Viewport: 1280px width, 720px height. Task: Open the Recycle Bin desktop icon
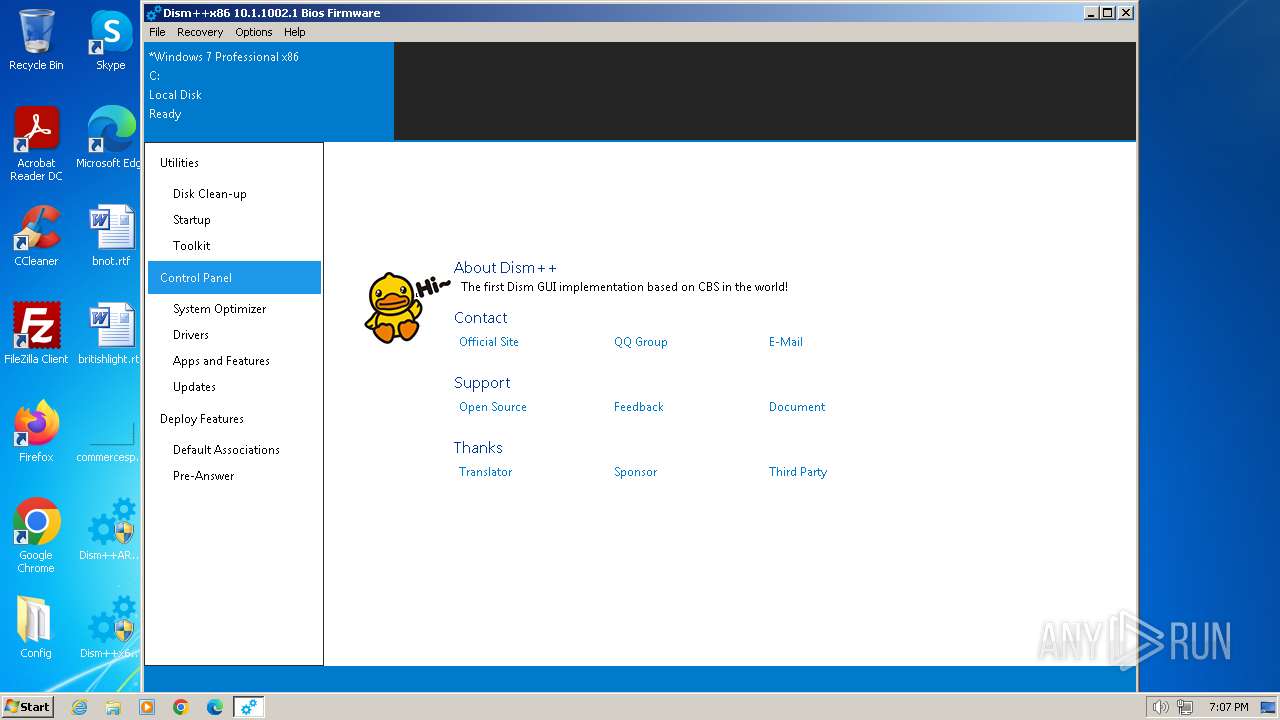(x=36, y=40)
